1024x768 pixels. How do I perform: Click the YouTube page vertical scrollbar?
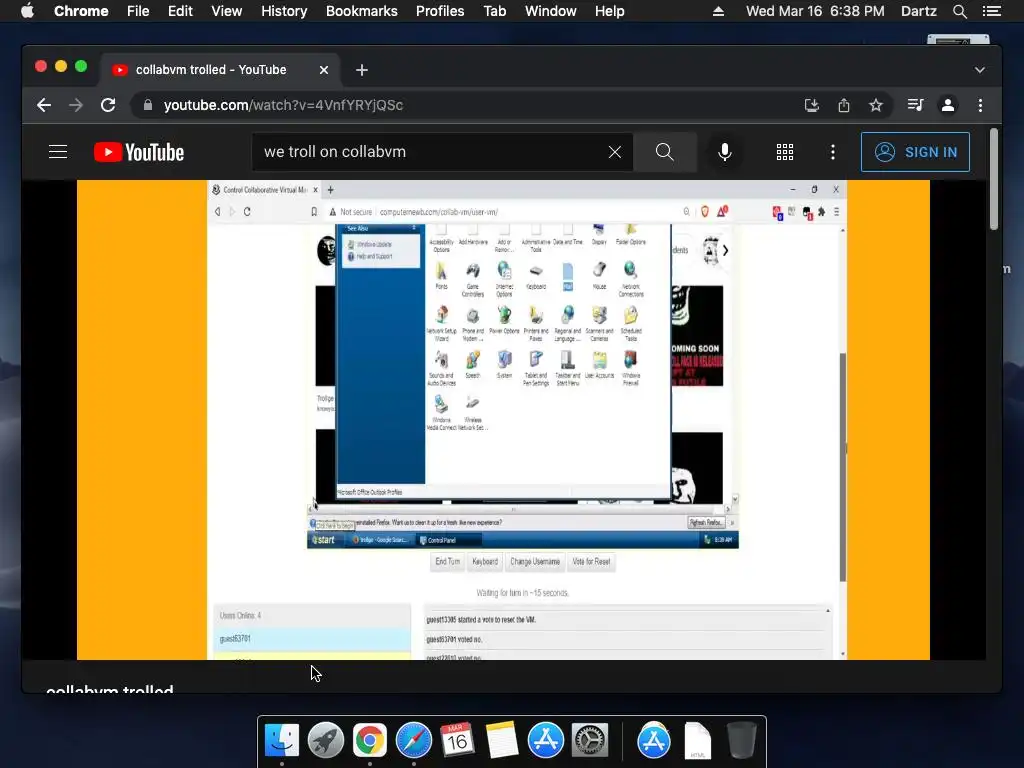point(993,180)
